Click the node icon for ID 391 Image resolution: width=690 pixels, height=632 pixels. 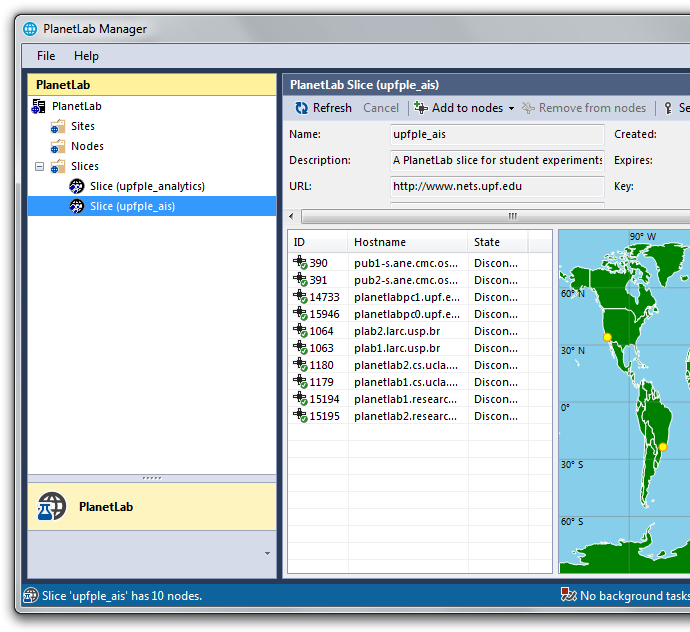[x=300, y=279]
